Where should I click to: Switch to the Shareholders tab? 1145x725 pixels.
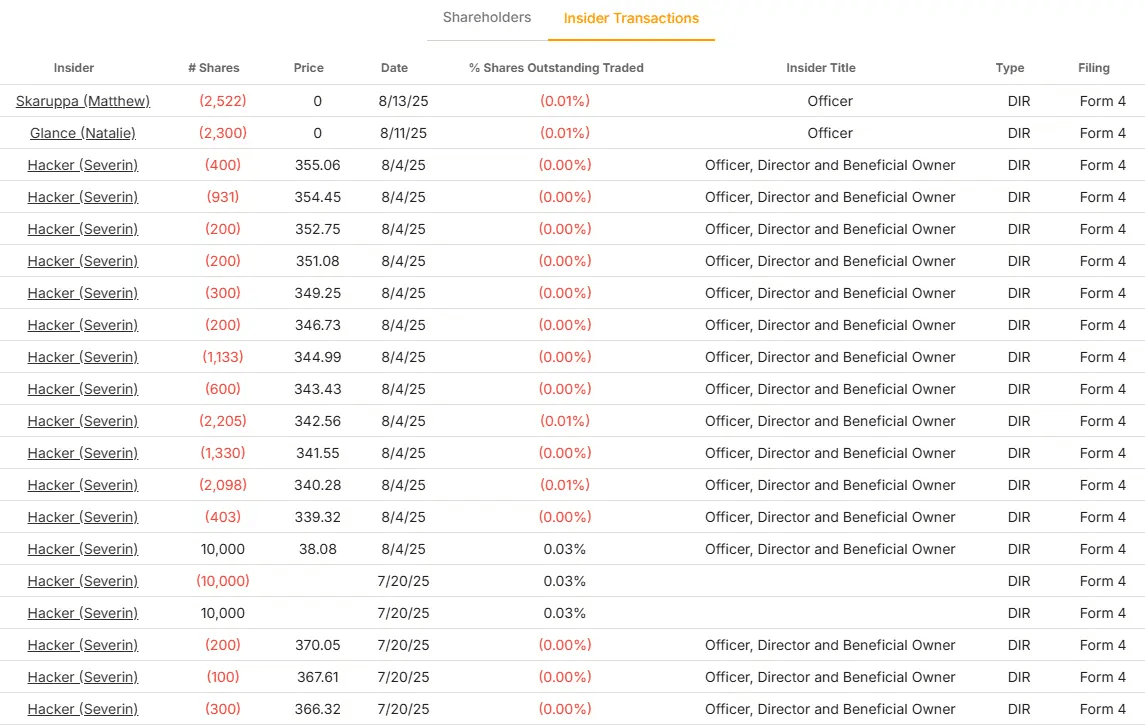487,18
